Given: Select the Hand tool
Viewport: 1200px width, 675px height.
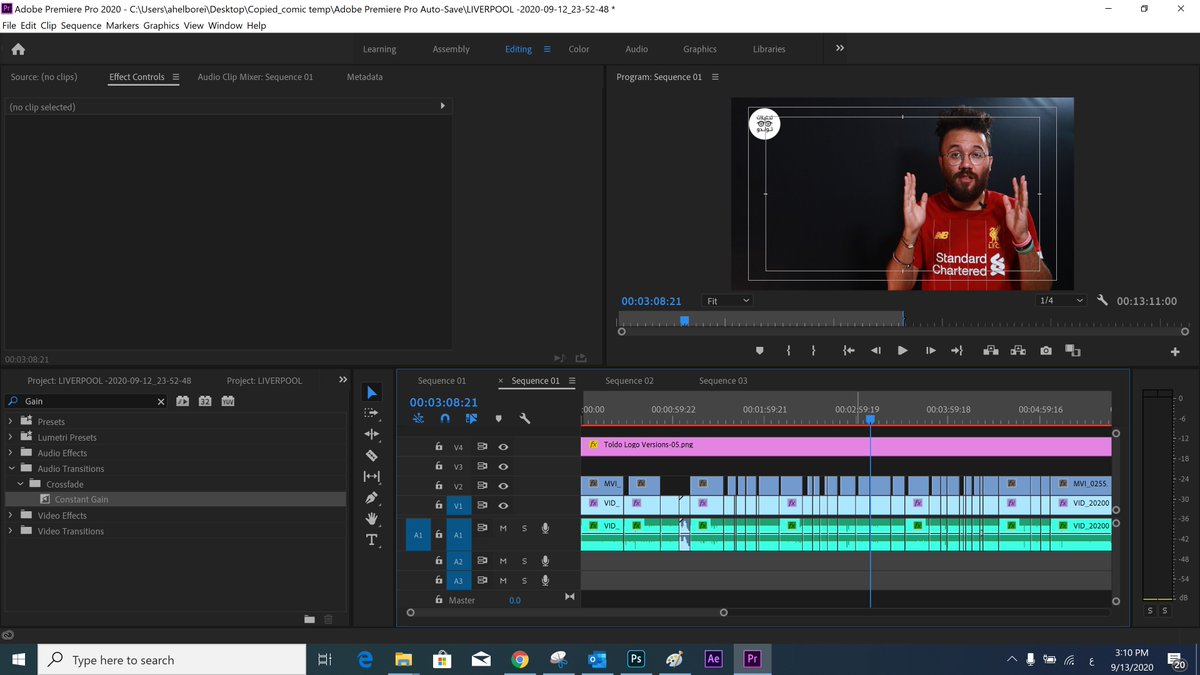Looking at the screenshot, I should click(372, 518).
